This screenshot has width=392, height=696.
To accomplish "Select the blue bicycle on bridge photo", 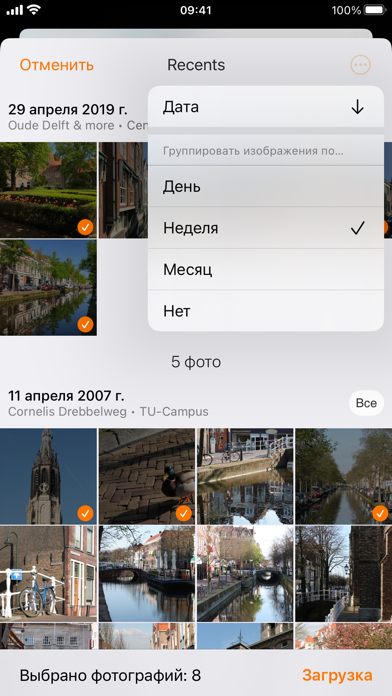I will [x=48, y=573].
